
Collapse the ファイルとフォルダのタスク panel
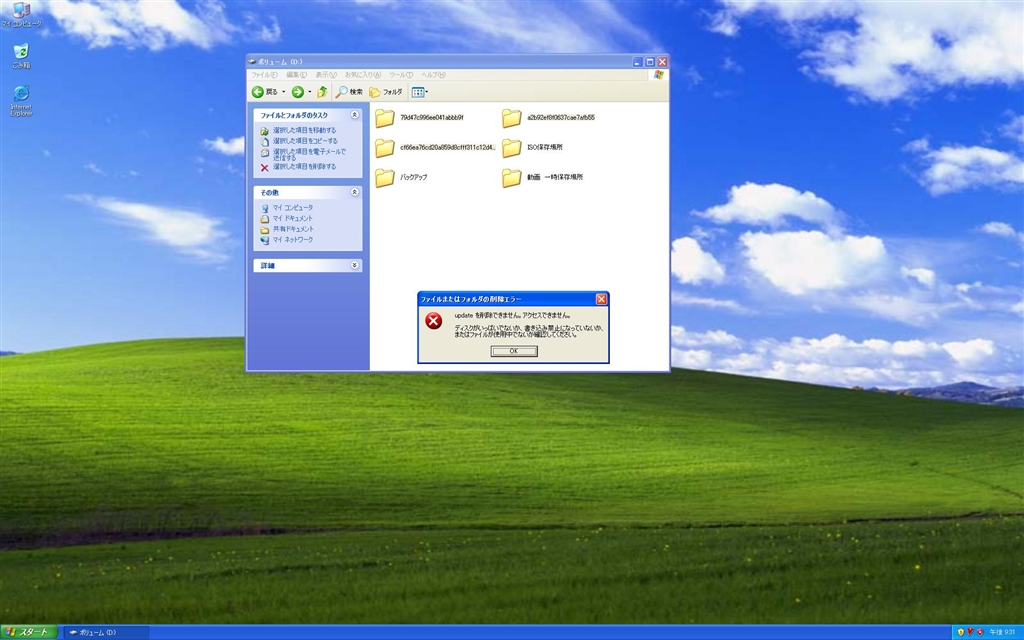click(x=355, y=115)
